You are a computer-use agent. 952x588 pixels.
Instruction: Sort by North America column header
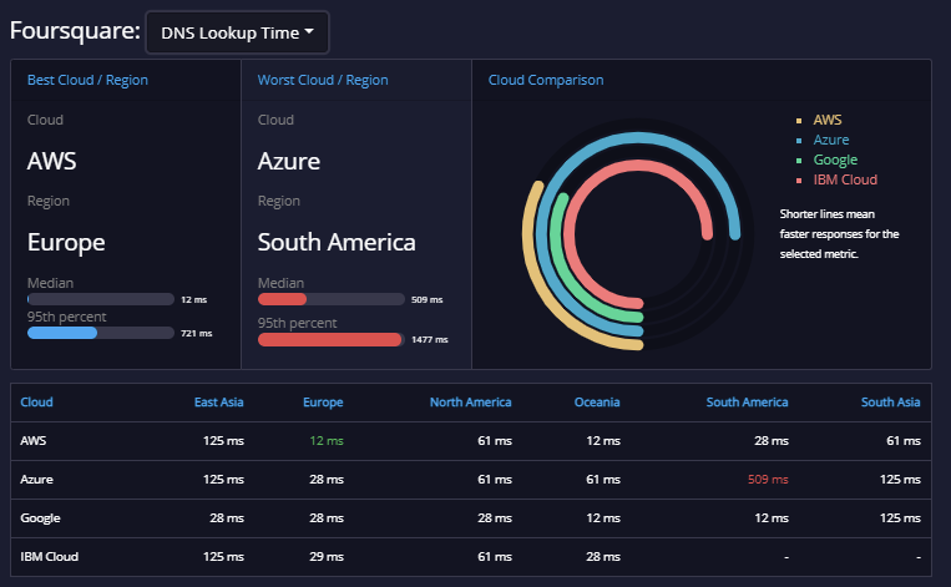coord(471,402)
